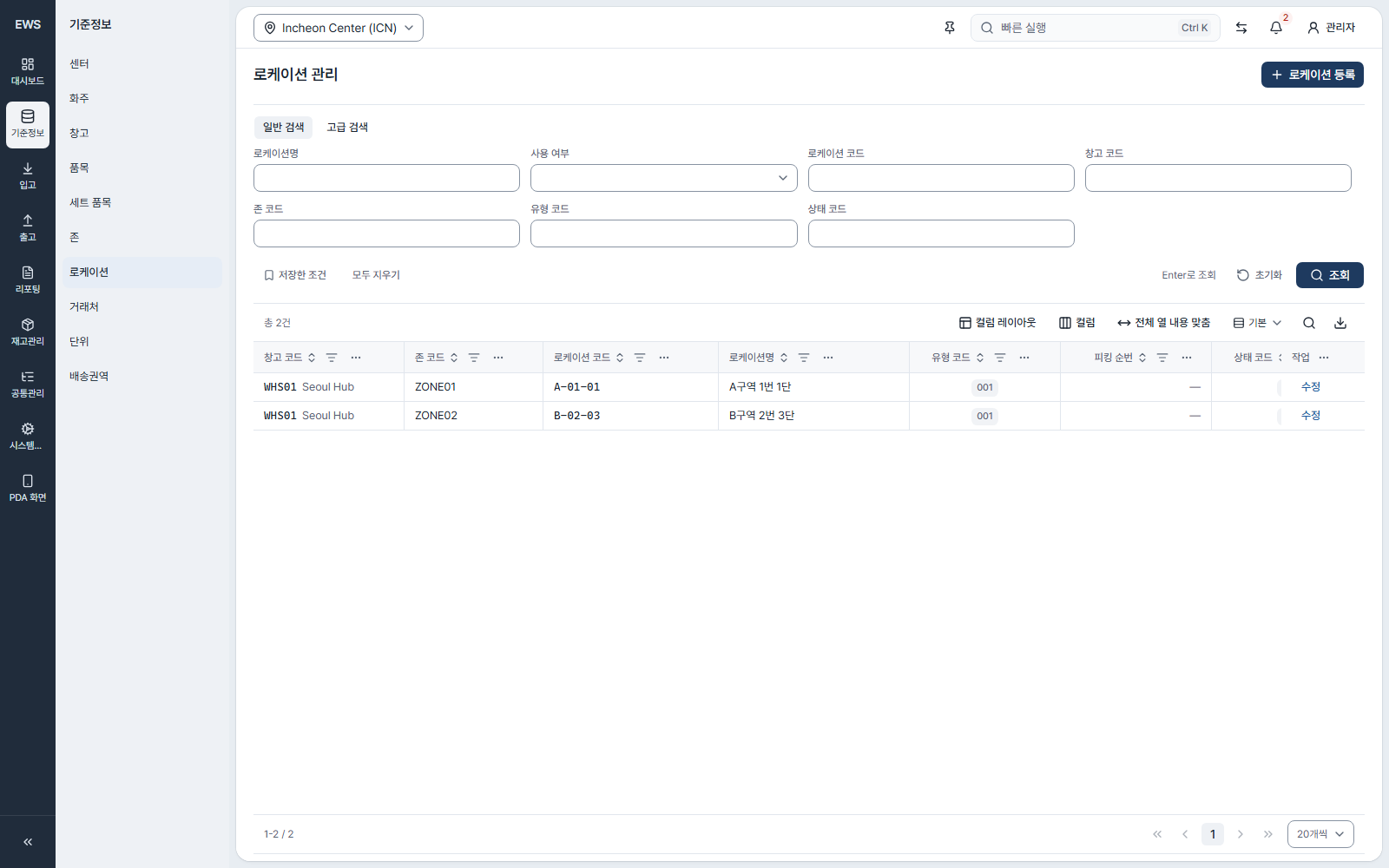Click 전체 열 내용 맞춤
Viewport: 1389px width, 868px height.
(1164, 323)
